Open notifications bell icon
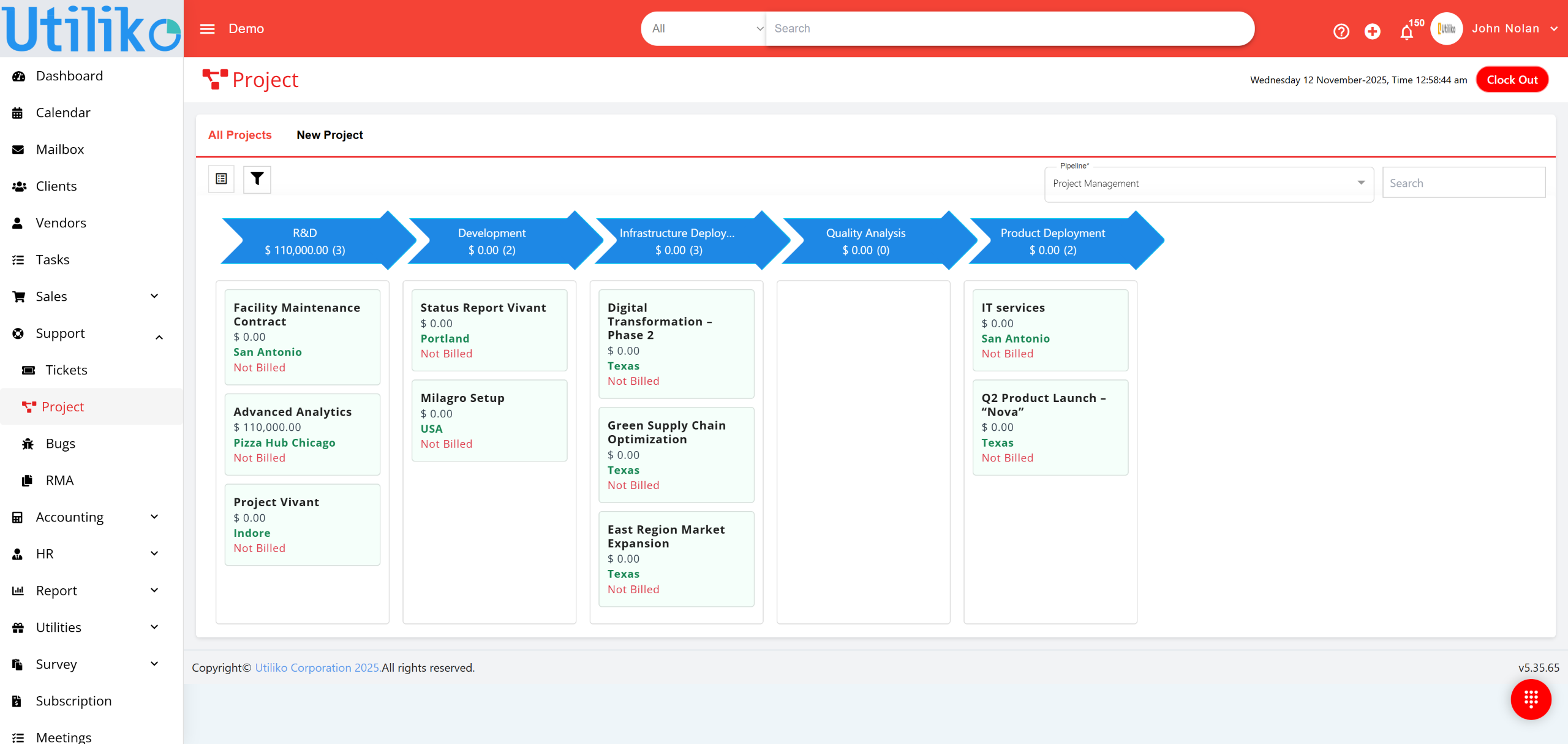 click(x=1406, y=32)
